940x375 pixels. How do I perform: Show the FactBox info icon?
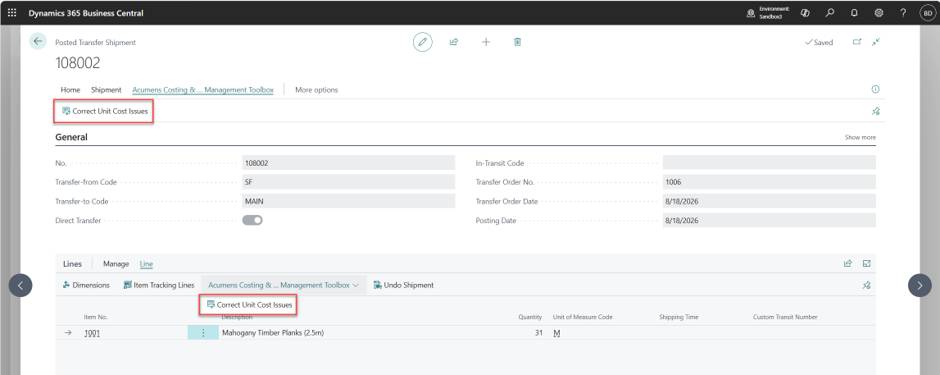[x=875, y=89]
